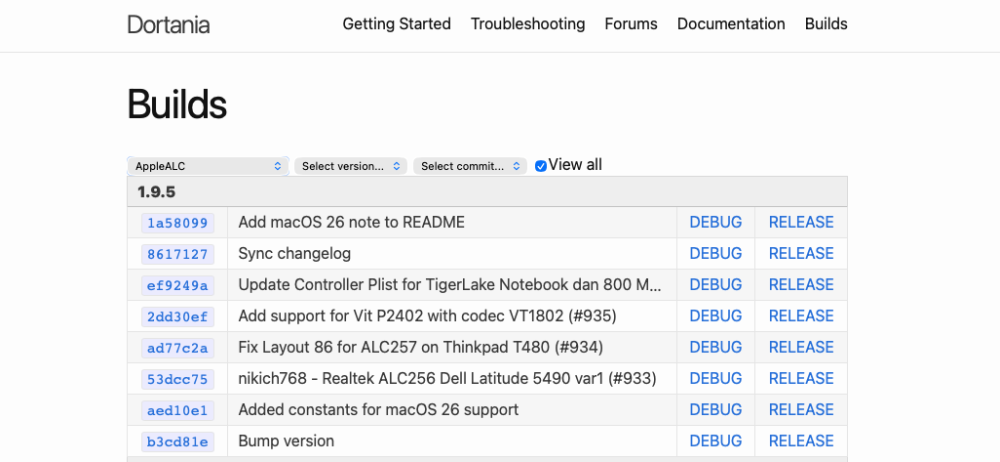Select text 'Add macOS 26 note to README'
Viewport: 1000px width, 462px height.
[x=351, y=222]
